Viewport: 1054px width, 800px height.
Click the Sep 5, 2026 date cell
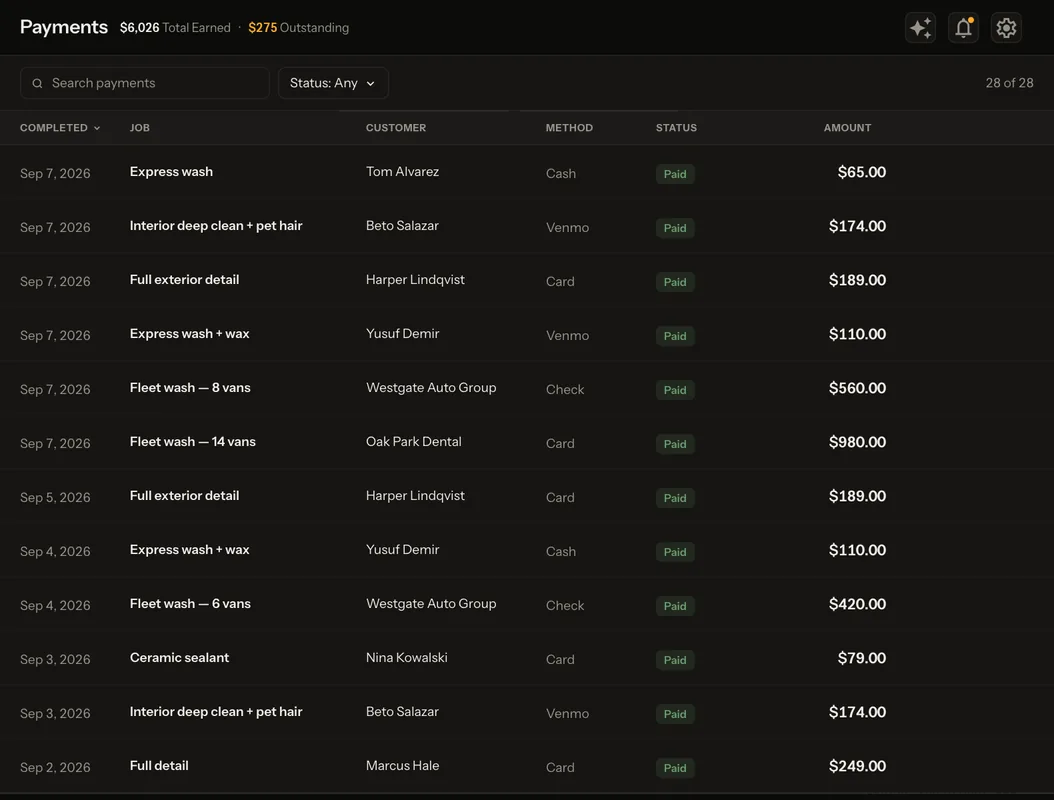(55, 497)
